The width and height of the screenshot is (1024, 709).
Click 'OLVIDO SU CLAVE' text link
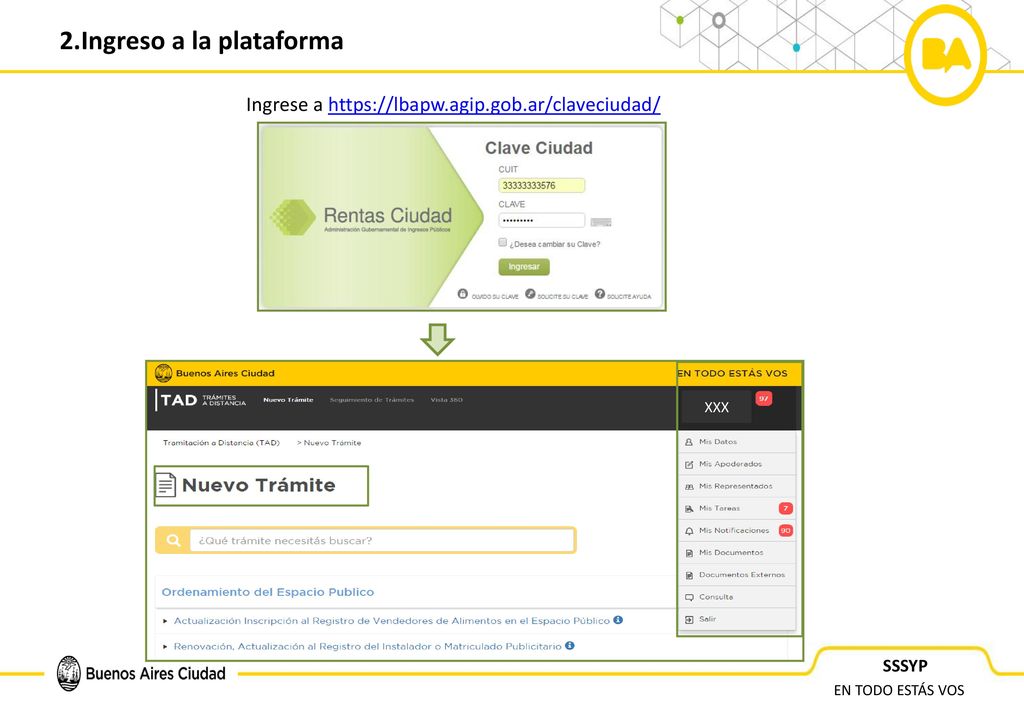(495, 296)
